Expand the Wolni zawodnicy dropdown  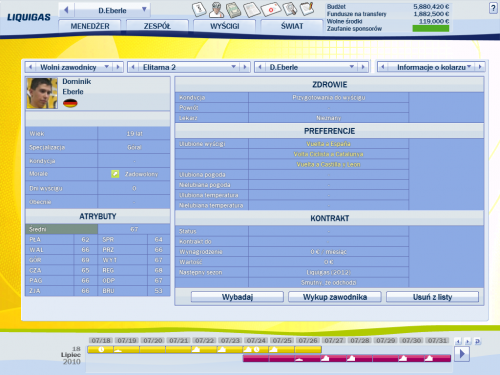click(x=107, y=67)
